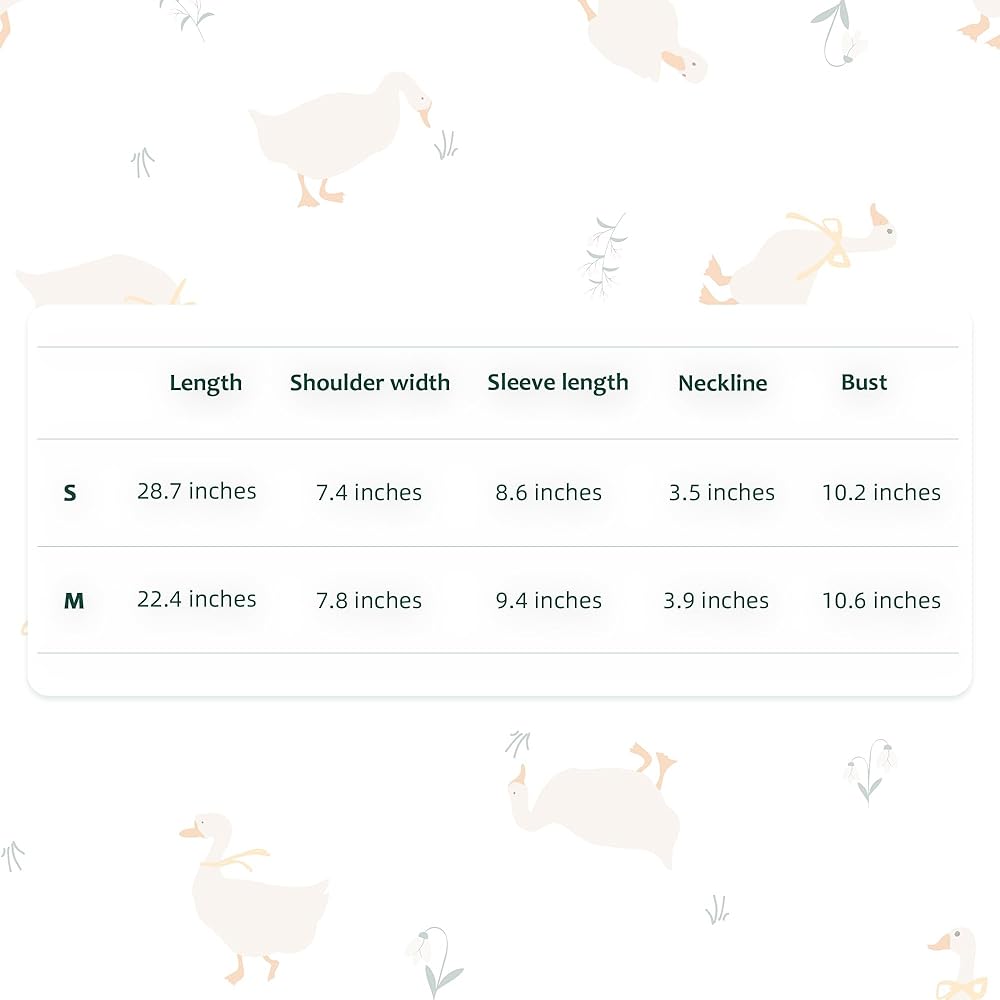Image resolution: width=1000 pixels, height=1000 pixels.
Task: Select the 10.2 inches bust value
Action: tap(881, 492)
